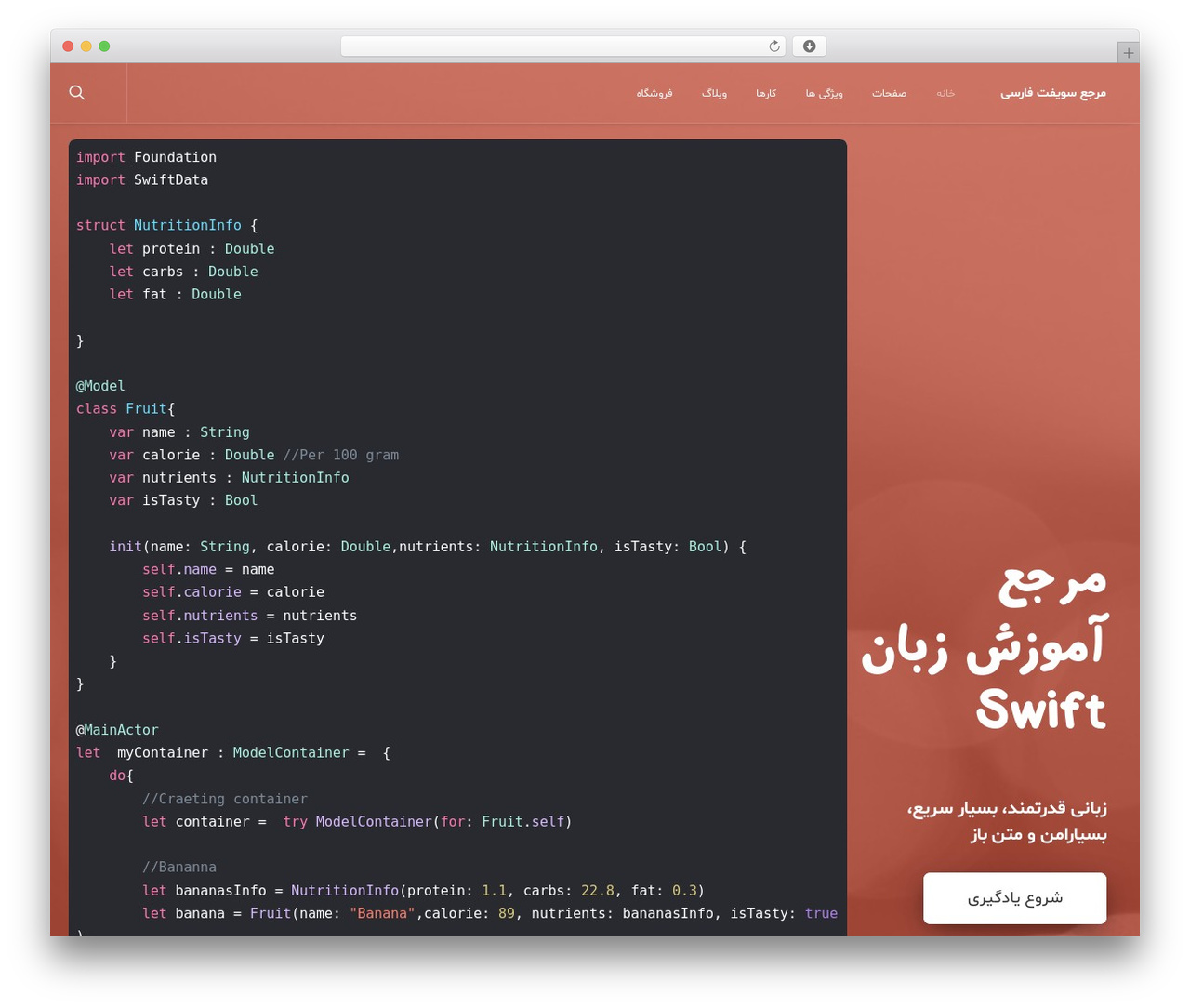The width and height of the screenshot is (1190, 1008).
Task: Click the 'self.isTasty = isTasty' line
Action: click(x=233, y=638)
